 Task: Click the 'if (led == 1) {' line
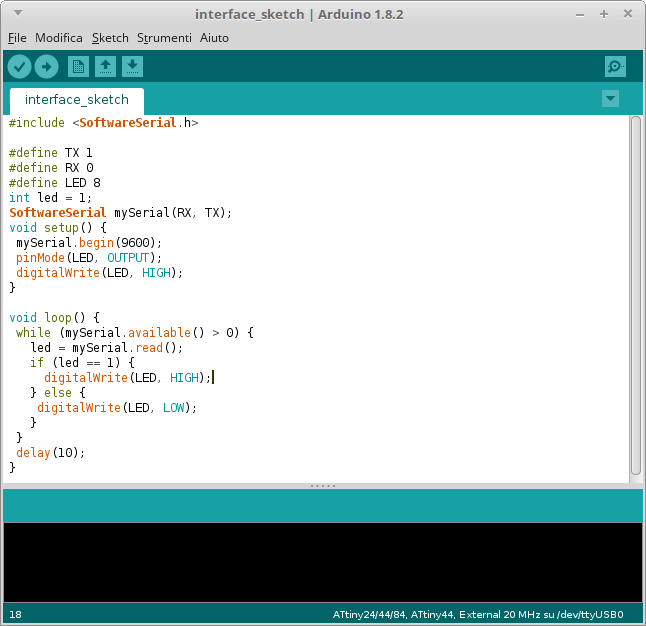[82, 363]
